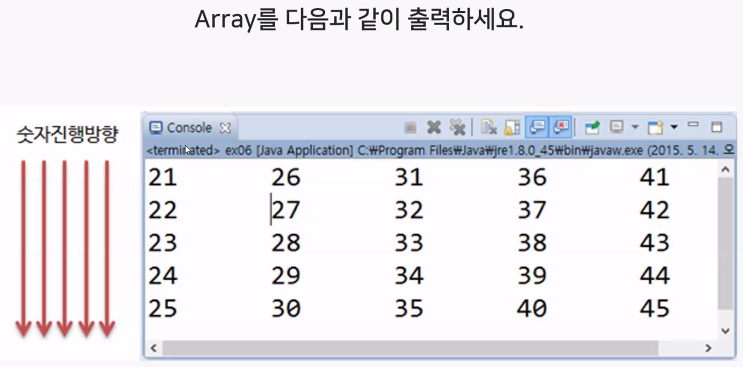Click the horizontal scrollbar left arrow
The image size is (743, 367).
tap(153, 349)
